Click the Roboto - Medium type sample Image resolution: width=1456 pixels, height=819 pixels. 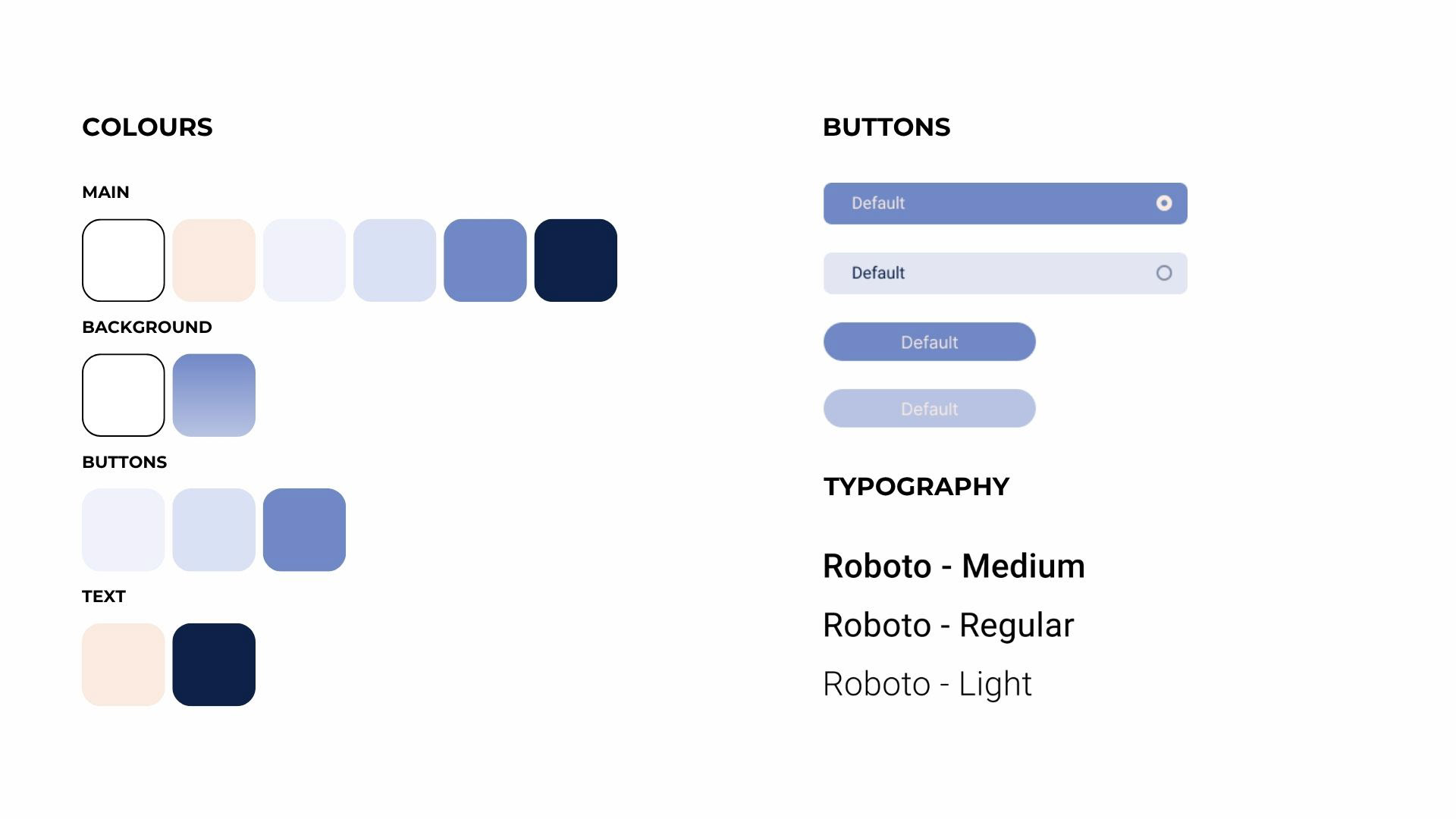pos(953,566)
